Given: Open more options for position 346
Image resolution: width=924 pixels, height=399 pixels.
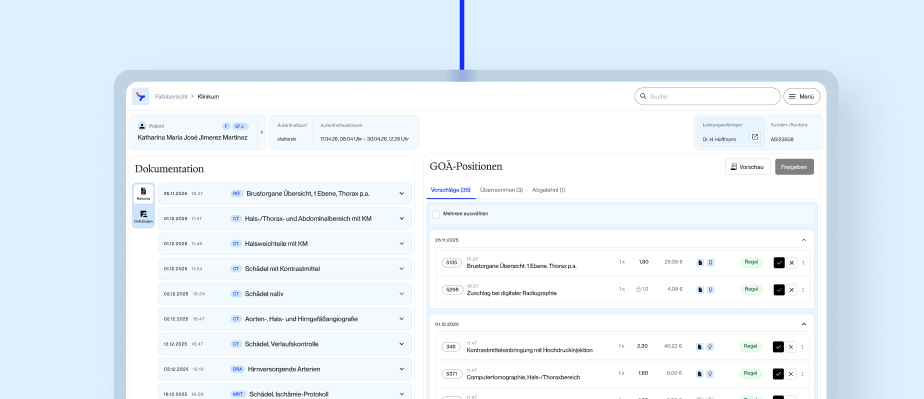Looking at the screenshot, I should coord(803,347).
